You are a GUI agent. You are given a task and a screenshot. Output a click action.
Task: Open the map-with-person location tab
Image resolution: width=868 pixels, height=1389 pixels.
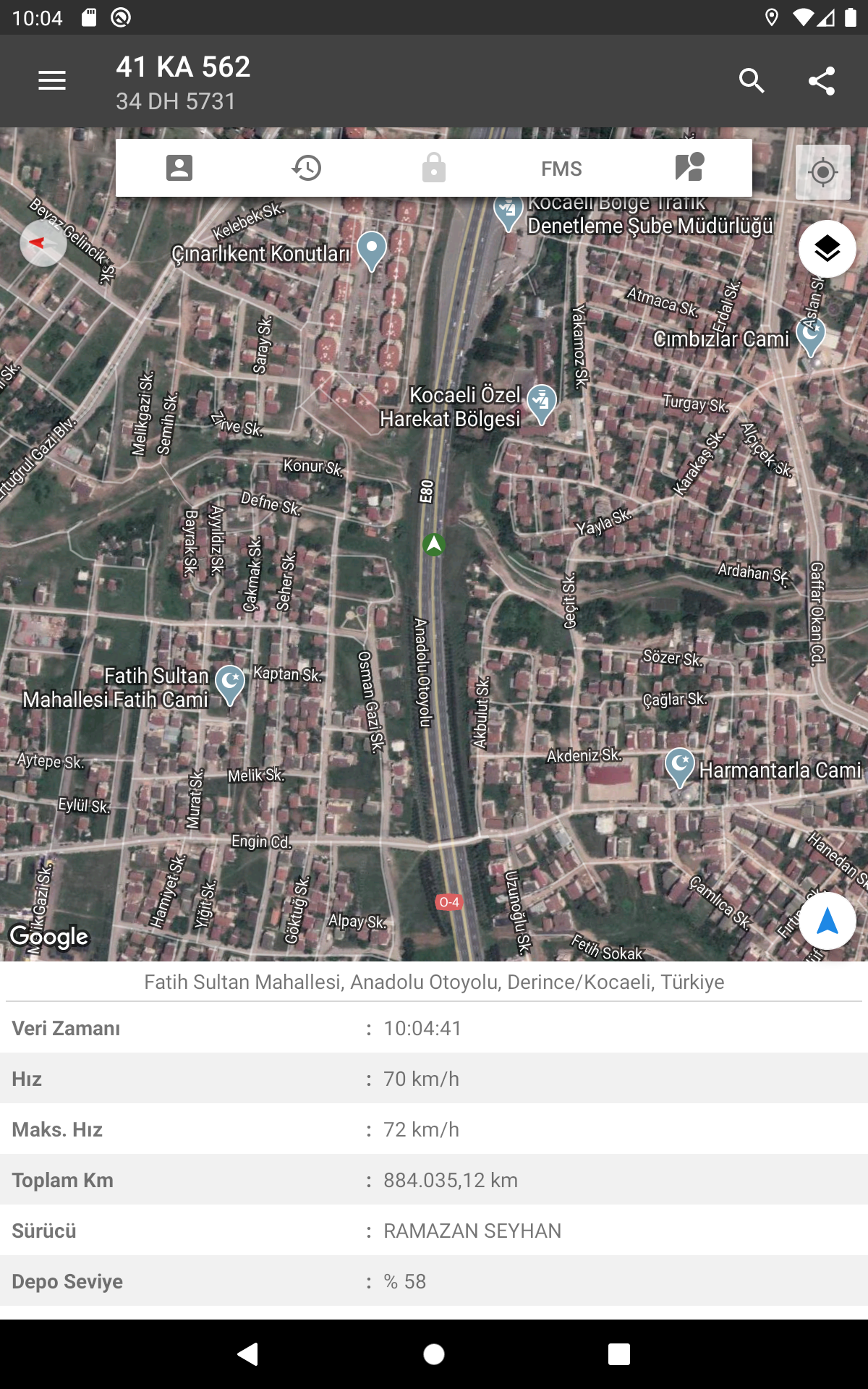coord(689,167)
